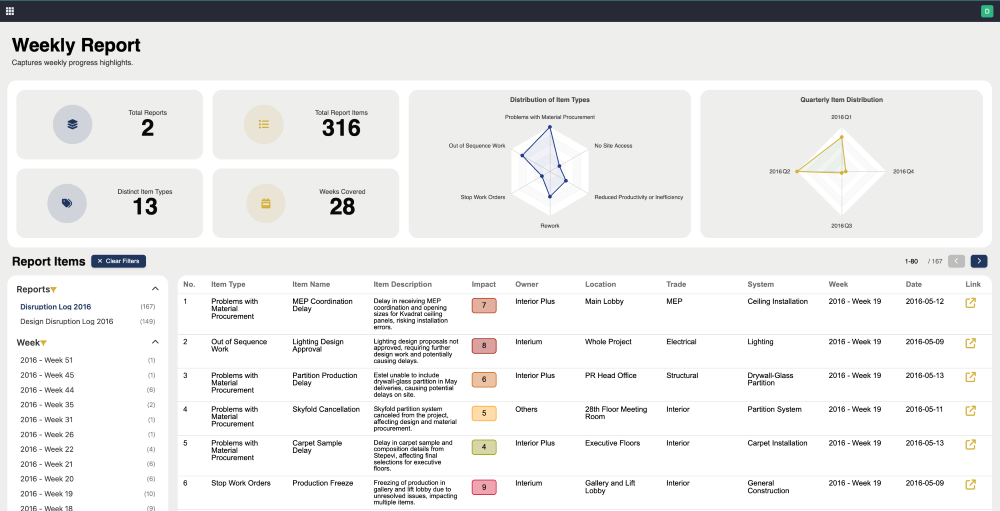Filter items by 2016 - Week 44
The height and width of the screenshot is (511, 1000).
pyautogui.click(x=47, y=390)
